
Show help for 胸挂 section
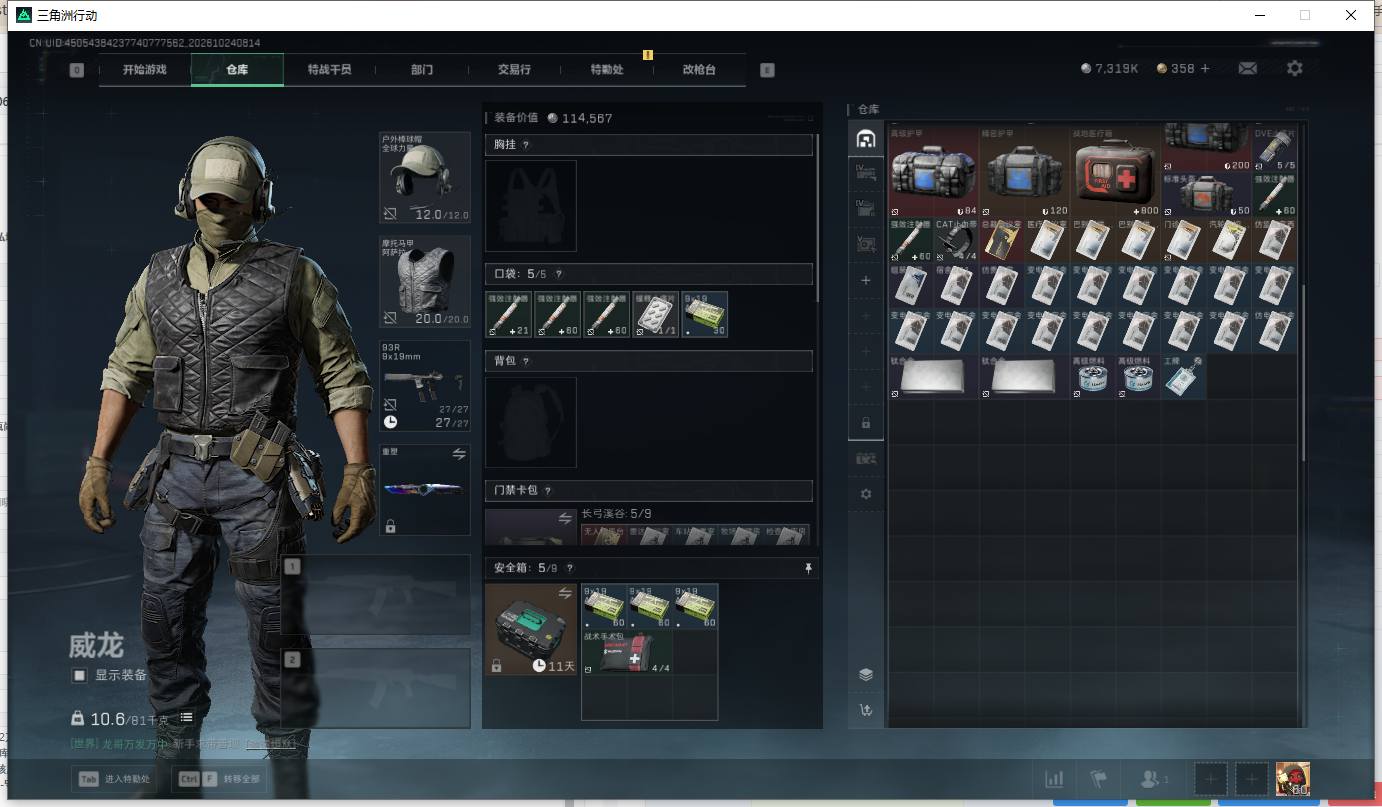coord(526,146)
